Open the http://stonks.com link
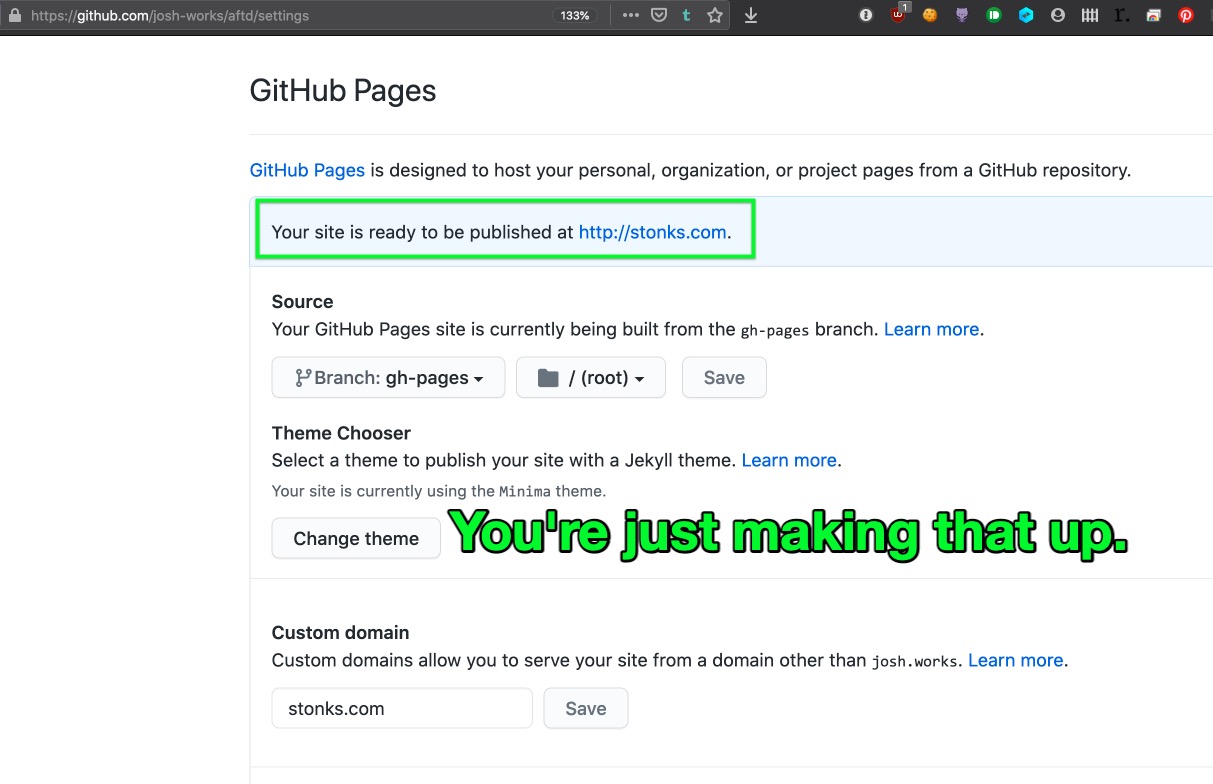 652,232
